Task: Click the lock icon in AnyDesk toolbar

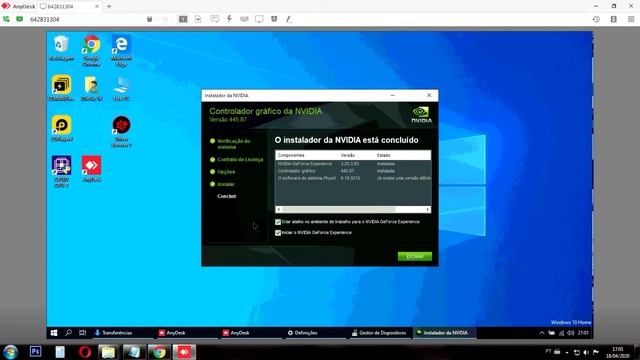Action: (x=149, y=19)
